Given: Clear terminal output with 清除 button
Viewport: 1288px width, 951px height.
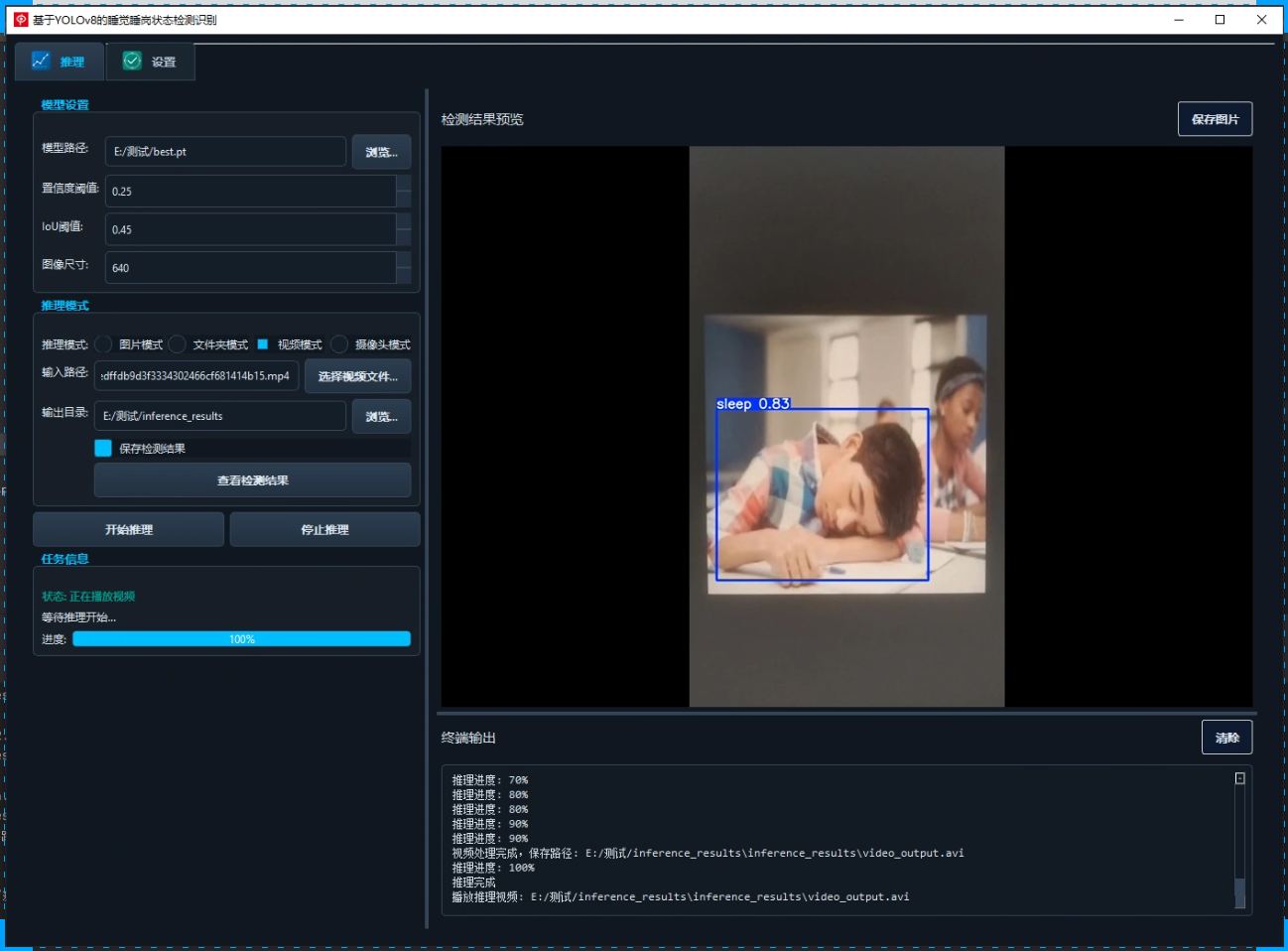Looking at the screenshot, I should click(x=1226, y=738).
